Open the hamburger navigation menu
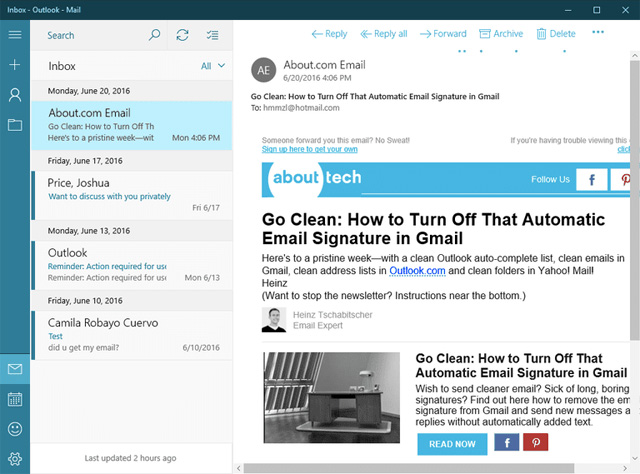This screenshot has height=474, width=640. click(x=15, y=35)
